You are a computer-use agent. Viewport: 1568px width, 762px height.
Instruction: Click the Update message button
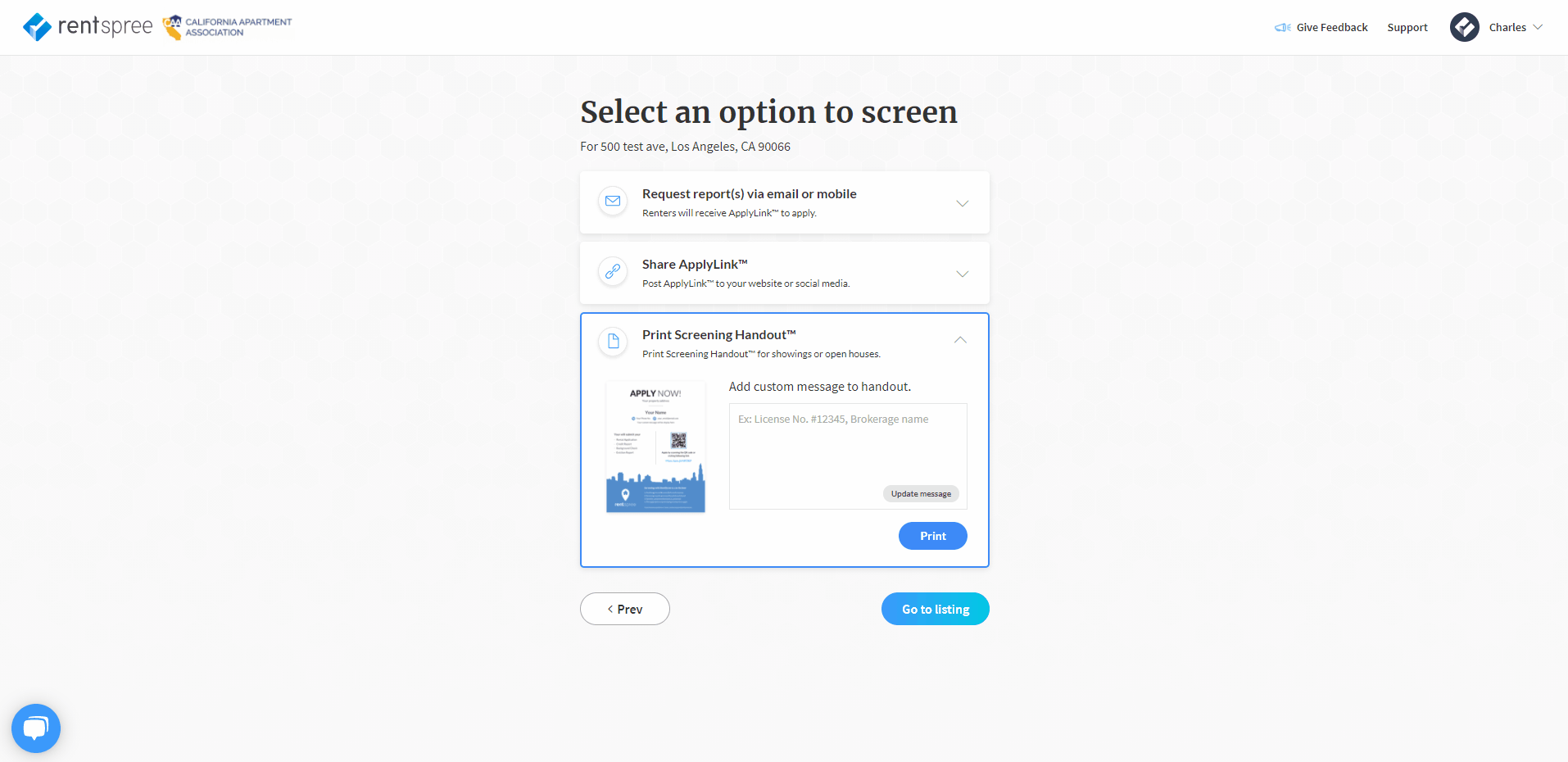pyautogui.click(x=921, y=494)
